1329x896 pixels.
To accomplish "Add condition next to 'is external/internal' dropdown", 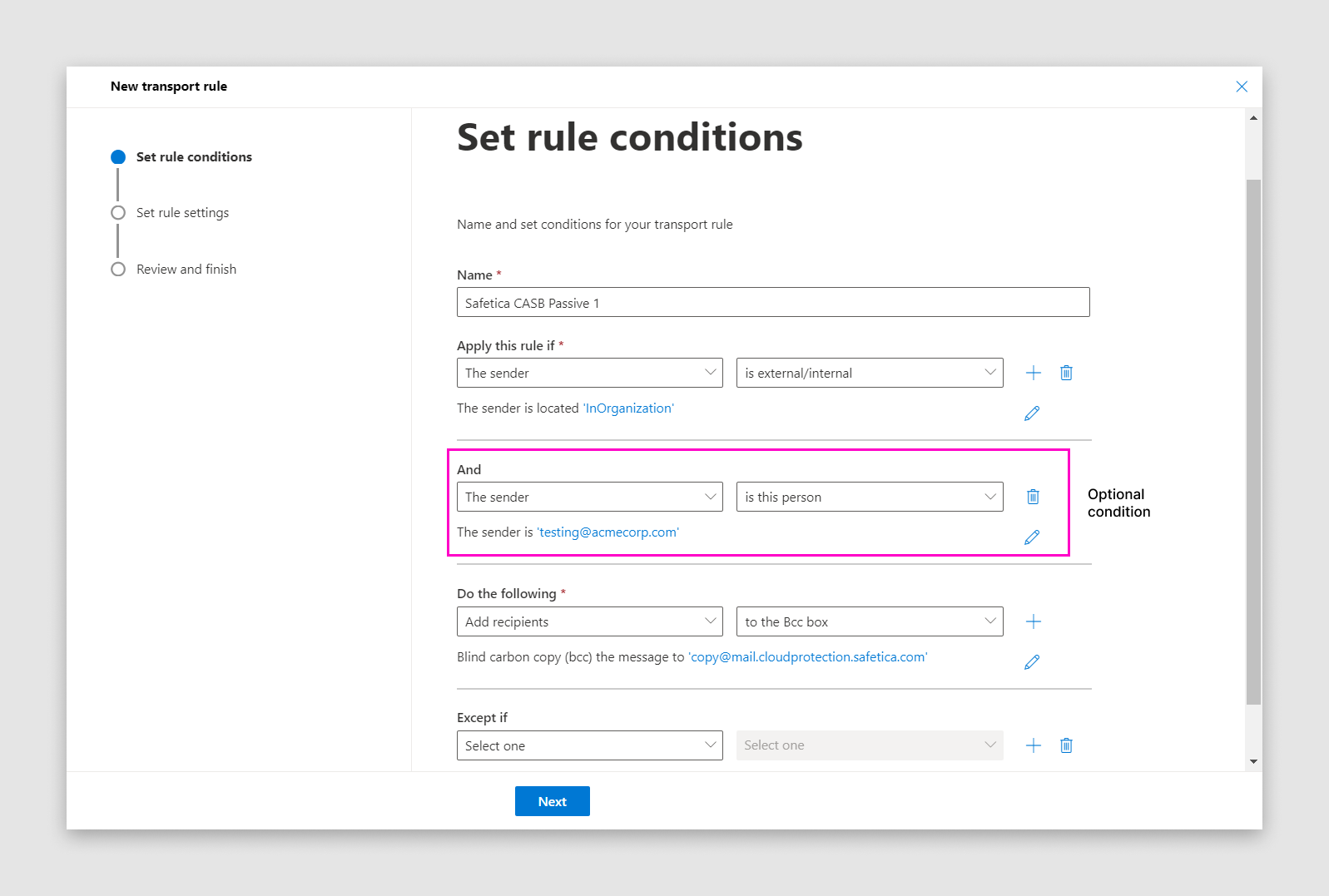I will (1033, 373).
